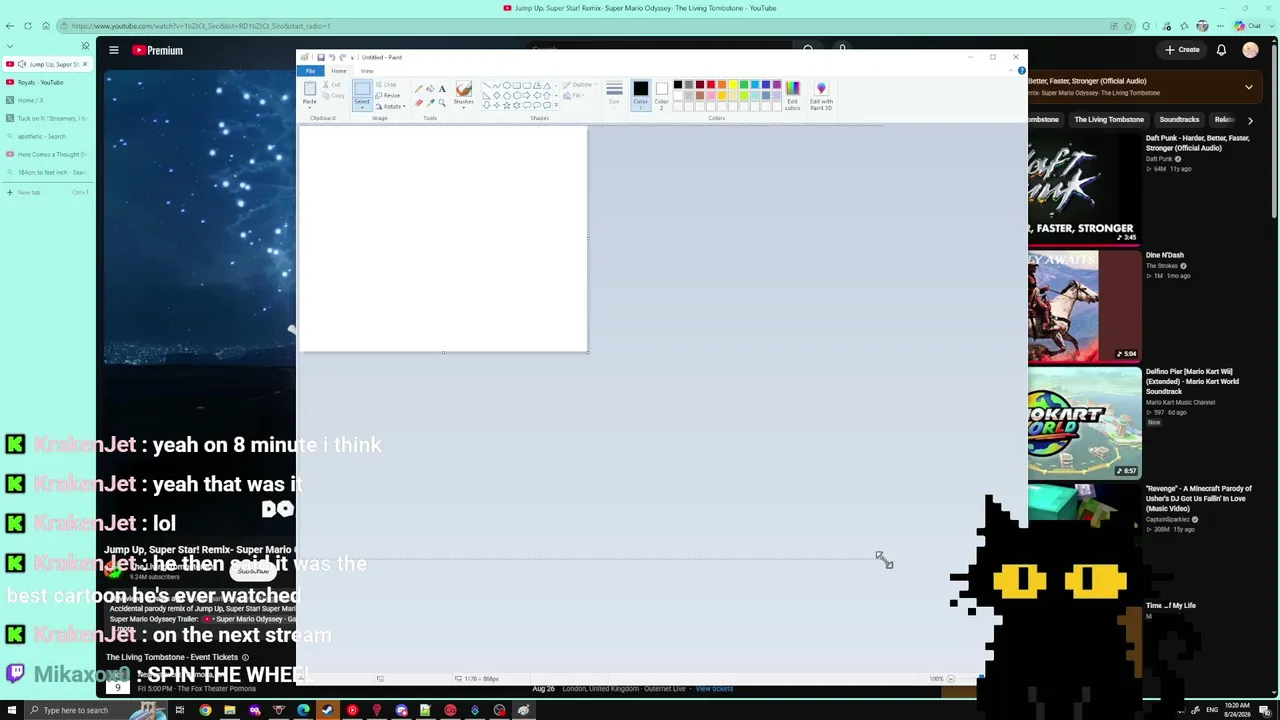Click the Crop button in Paint
Viewport: 1280px width, 720px height.
point(386,85)
